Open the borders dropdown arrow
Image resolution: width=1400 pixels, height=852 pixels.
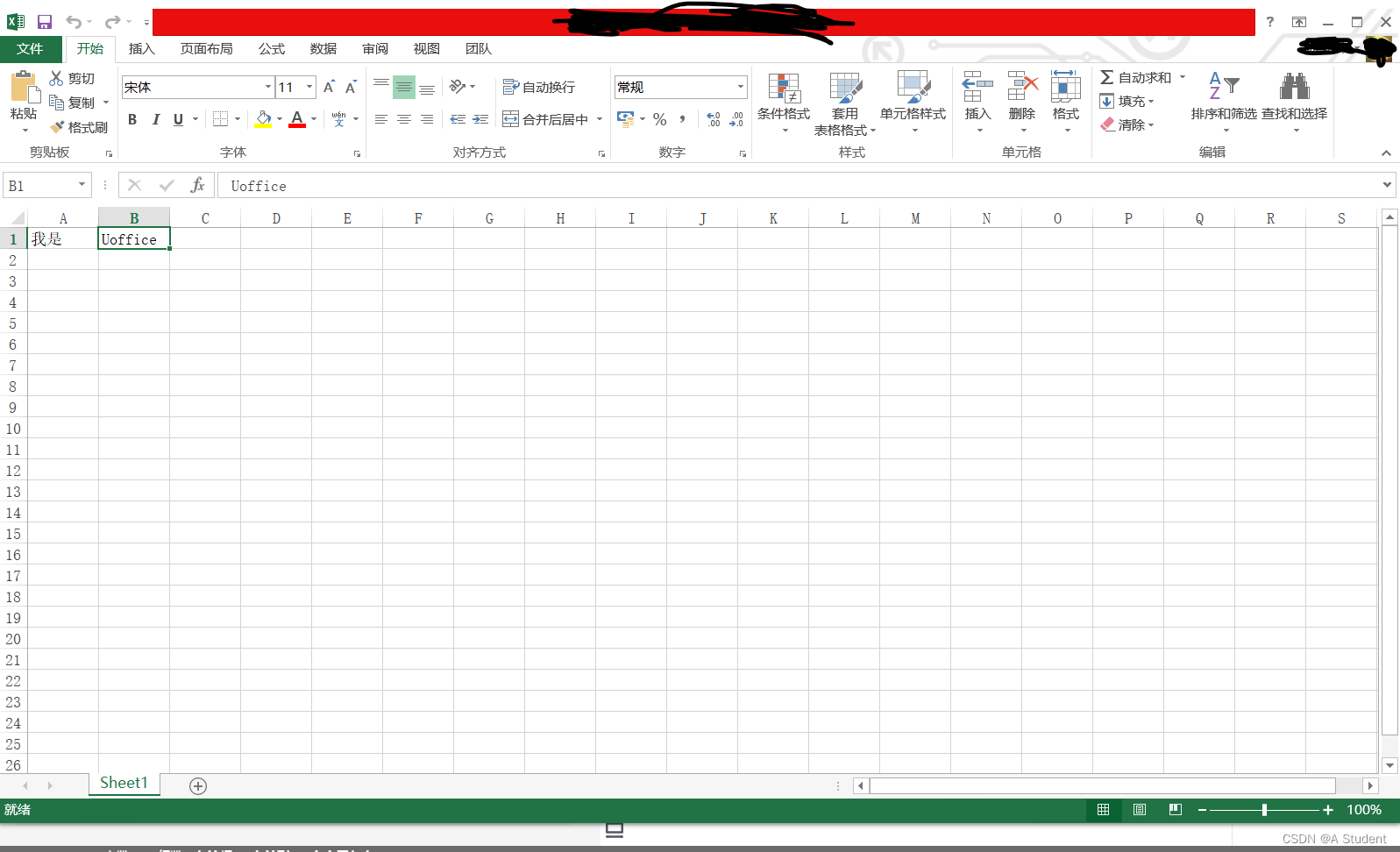point(238,119)
